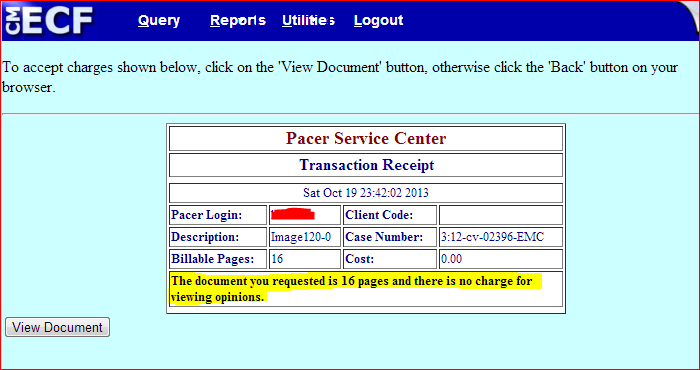Click the timestamp Sat Oct 19 23:42:02 2013
700x370 pixels.
point(366,193)
